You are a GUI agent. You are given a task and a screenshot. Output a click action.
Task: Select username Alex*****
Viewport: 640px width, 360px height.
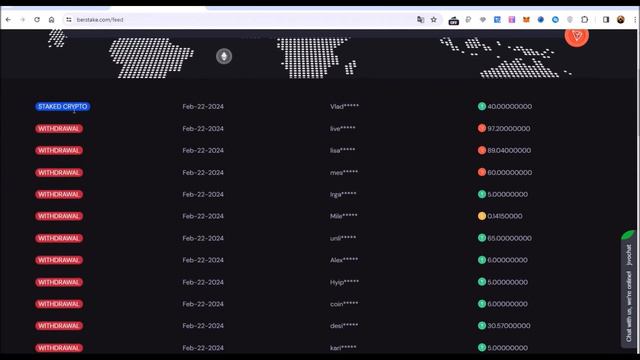(344, 260)
